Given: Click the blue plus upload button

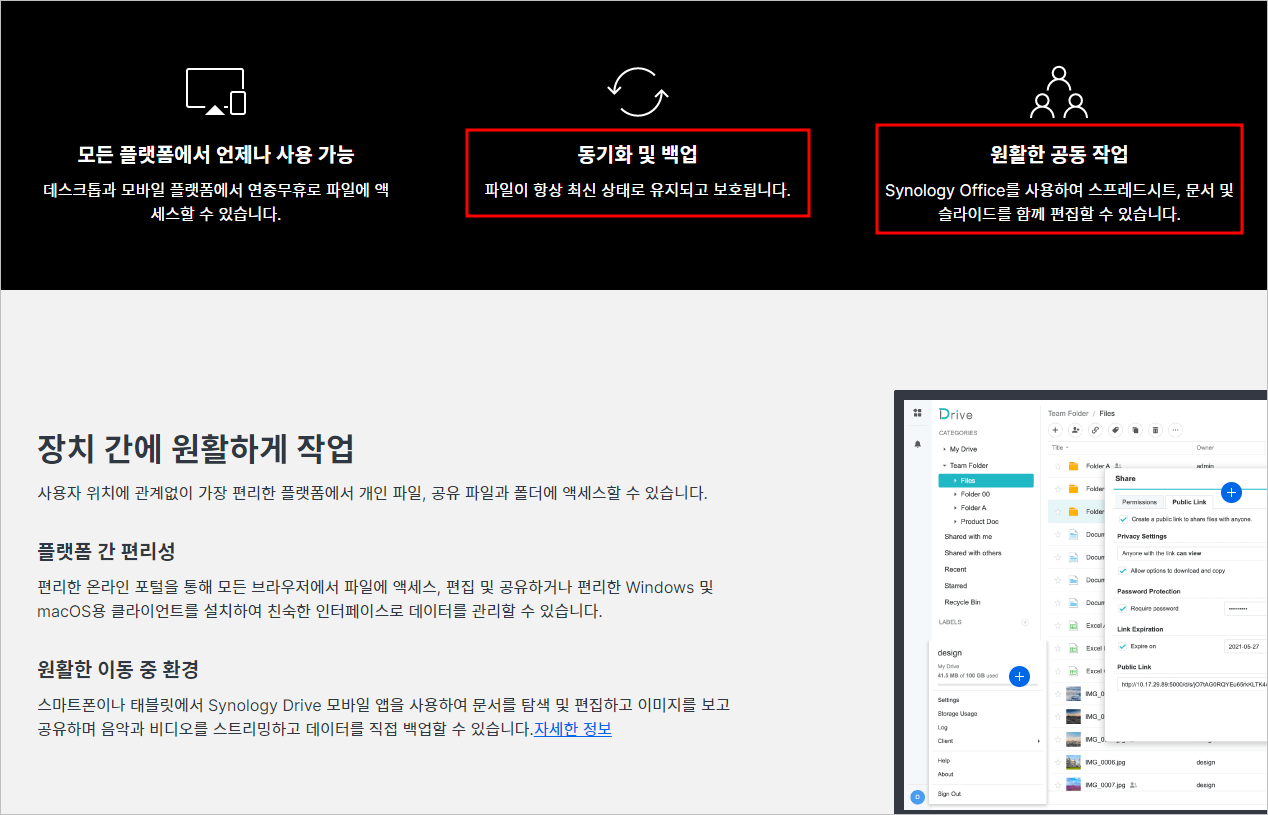Looking at the screenshot, I should coord(1020,676).
